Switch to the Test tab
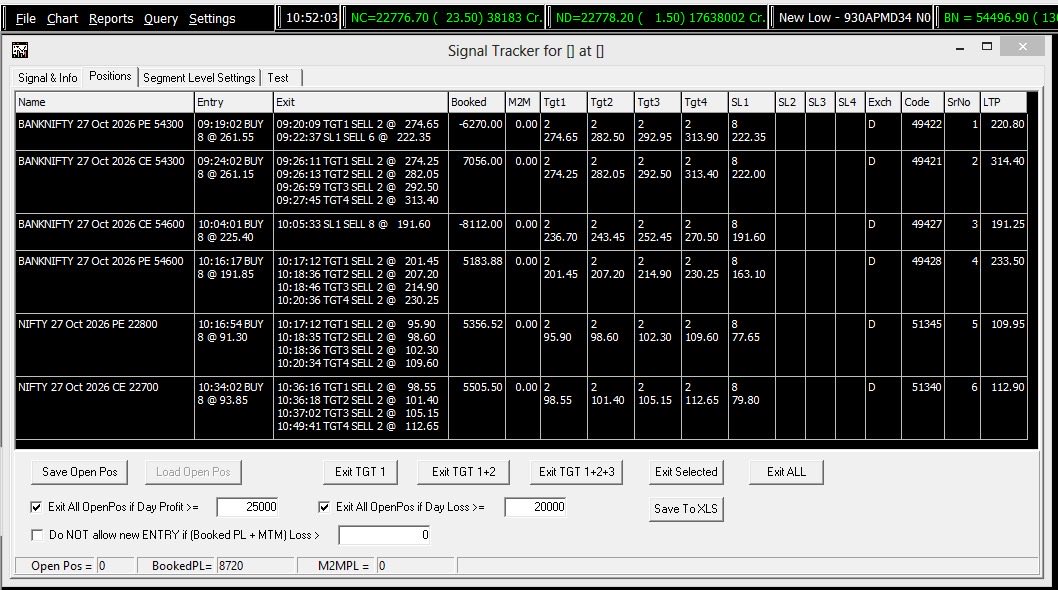The width and height of the screenshot is (1058, 590). pyautogui.click(x=278, y=78)
